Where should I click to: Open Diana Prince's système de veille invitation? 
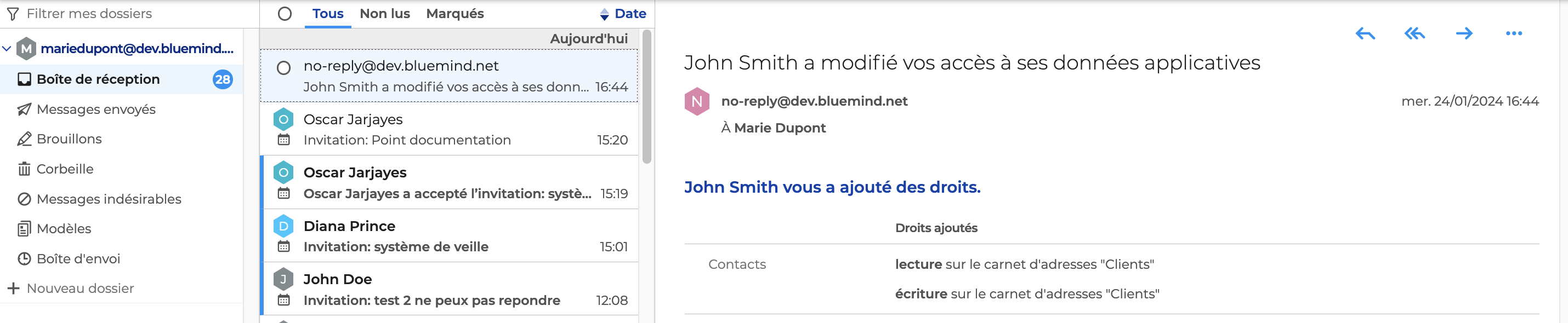[x=451, y=236]
